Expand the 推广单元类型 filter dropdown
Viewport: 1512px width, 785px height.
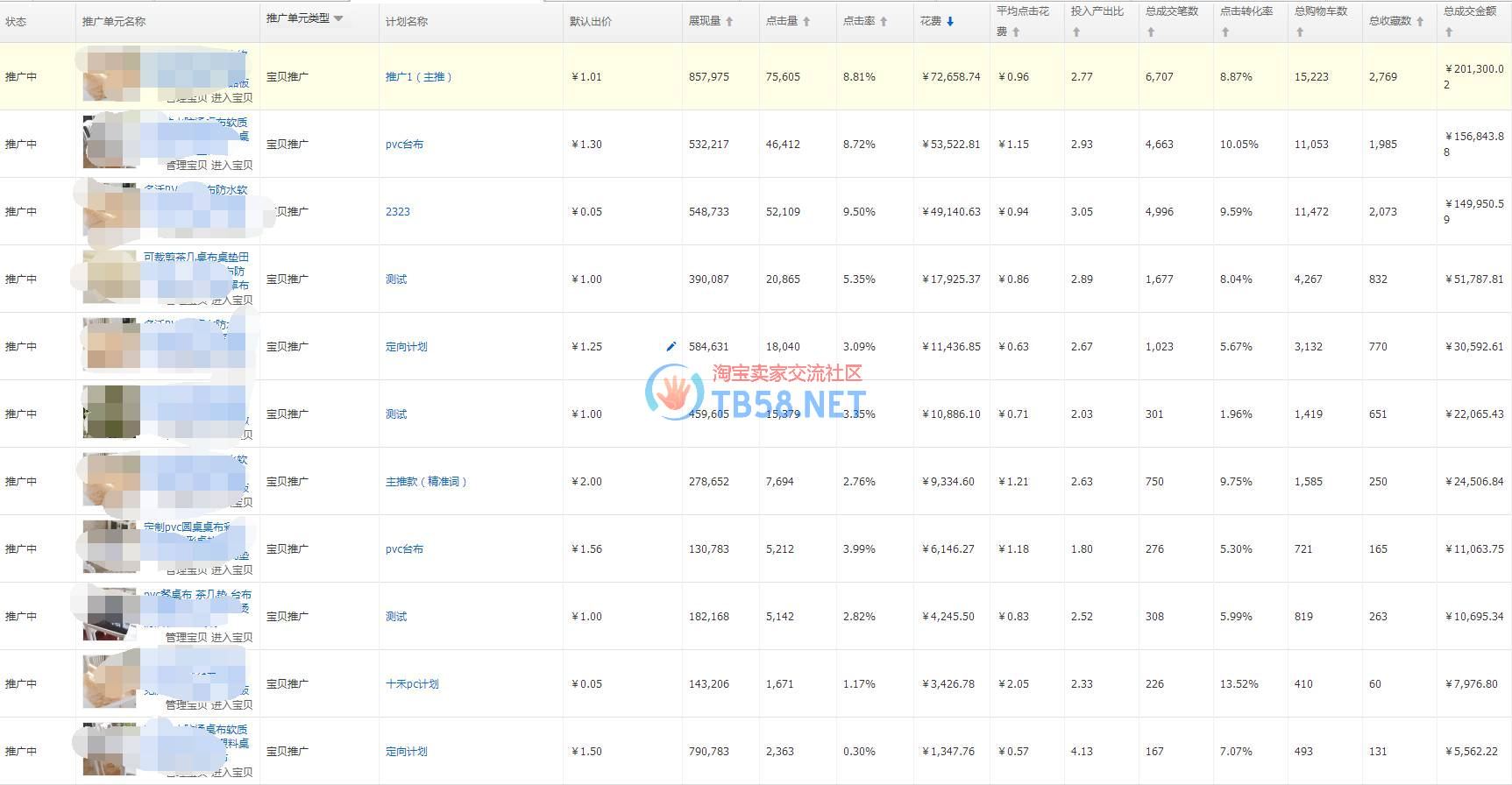click(x=338, y=18)
